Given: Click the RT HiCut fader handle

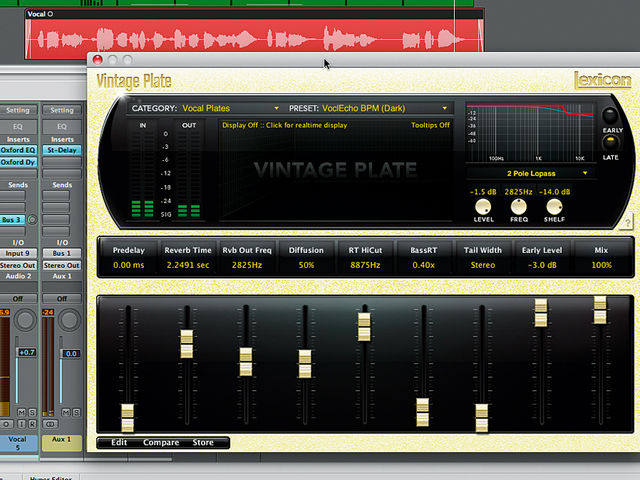Looking at the screenshot, I should [x=364, y=327].
